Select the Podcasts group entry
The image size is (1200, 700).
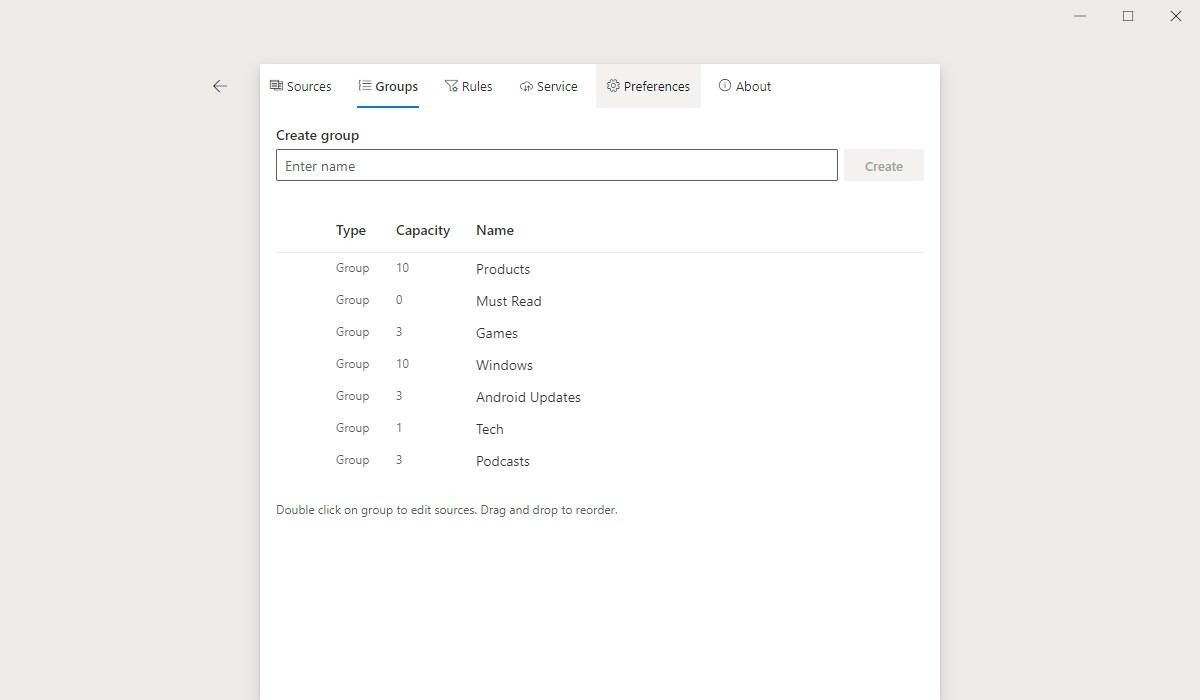point(502,460)
